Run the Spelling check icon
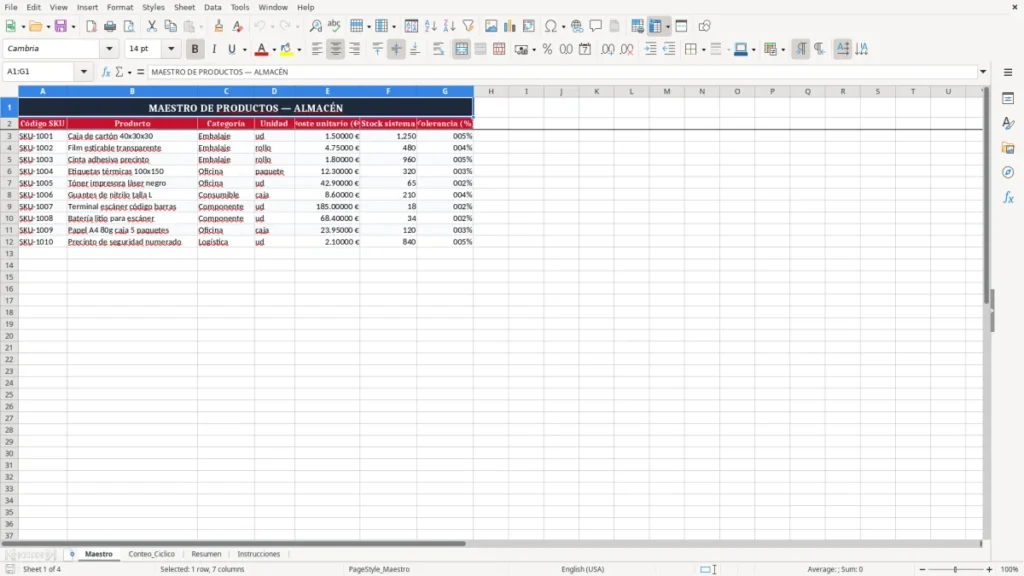 point(334,26)
